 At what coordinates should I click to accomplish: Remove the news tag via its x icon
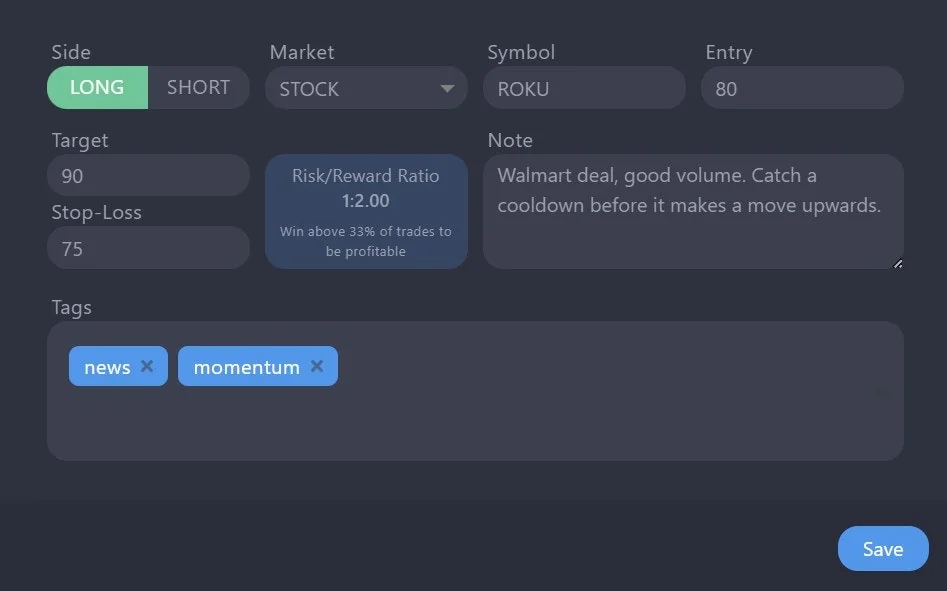pyautogui.click(x=146, y=366)
